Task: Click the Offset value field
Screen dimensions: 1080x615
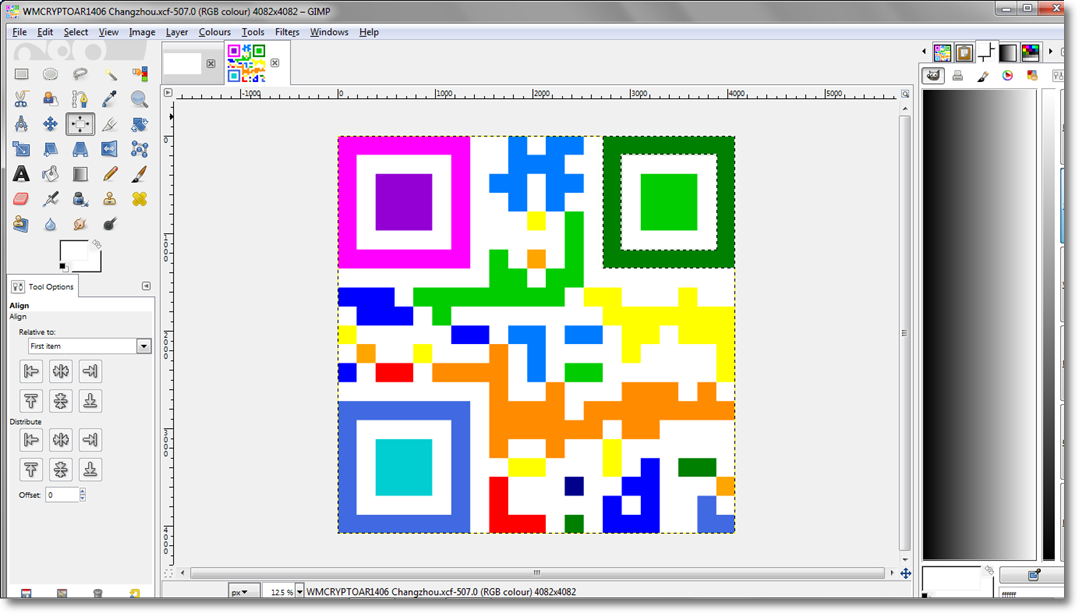Action: (62, 494)
